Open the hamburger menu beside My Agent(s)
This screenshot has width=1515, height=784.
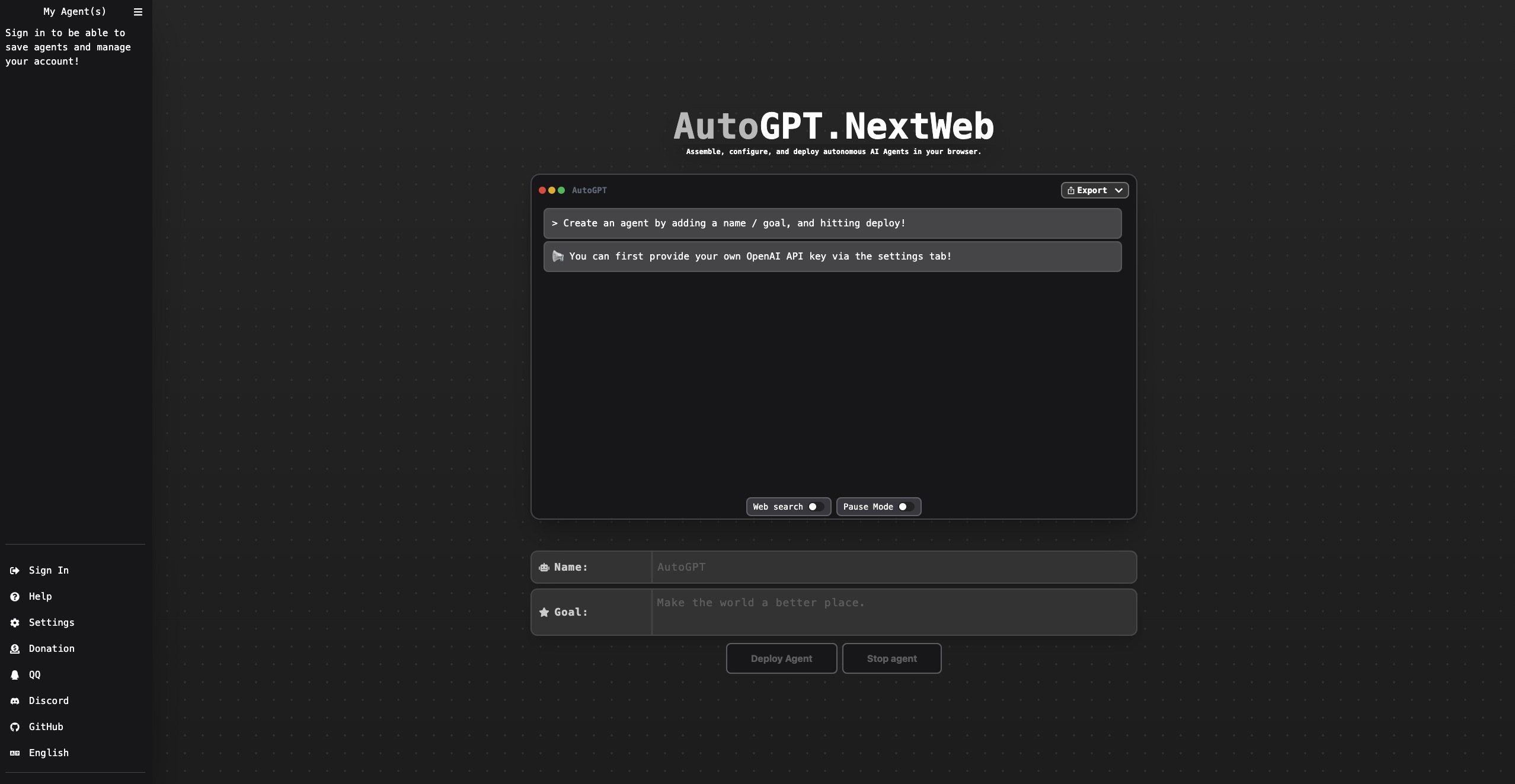tap(138, 11)
